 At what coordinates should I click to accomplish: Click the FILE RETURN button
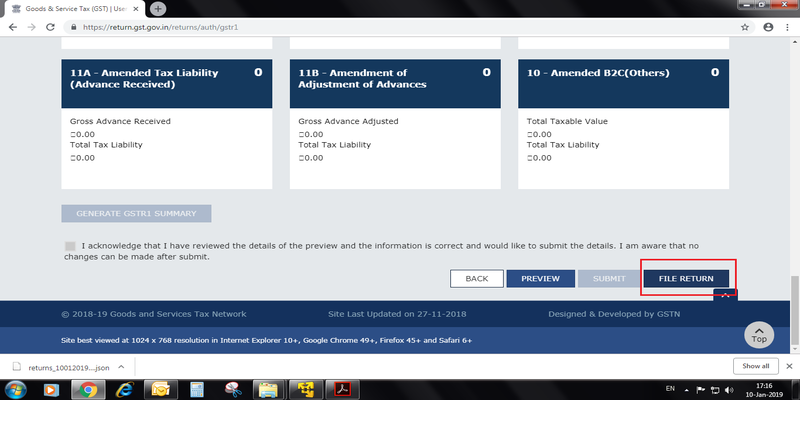[686, 278]
